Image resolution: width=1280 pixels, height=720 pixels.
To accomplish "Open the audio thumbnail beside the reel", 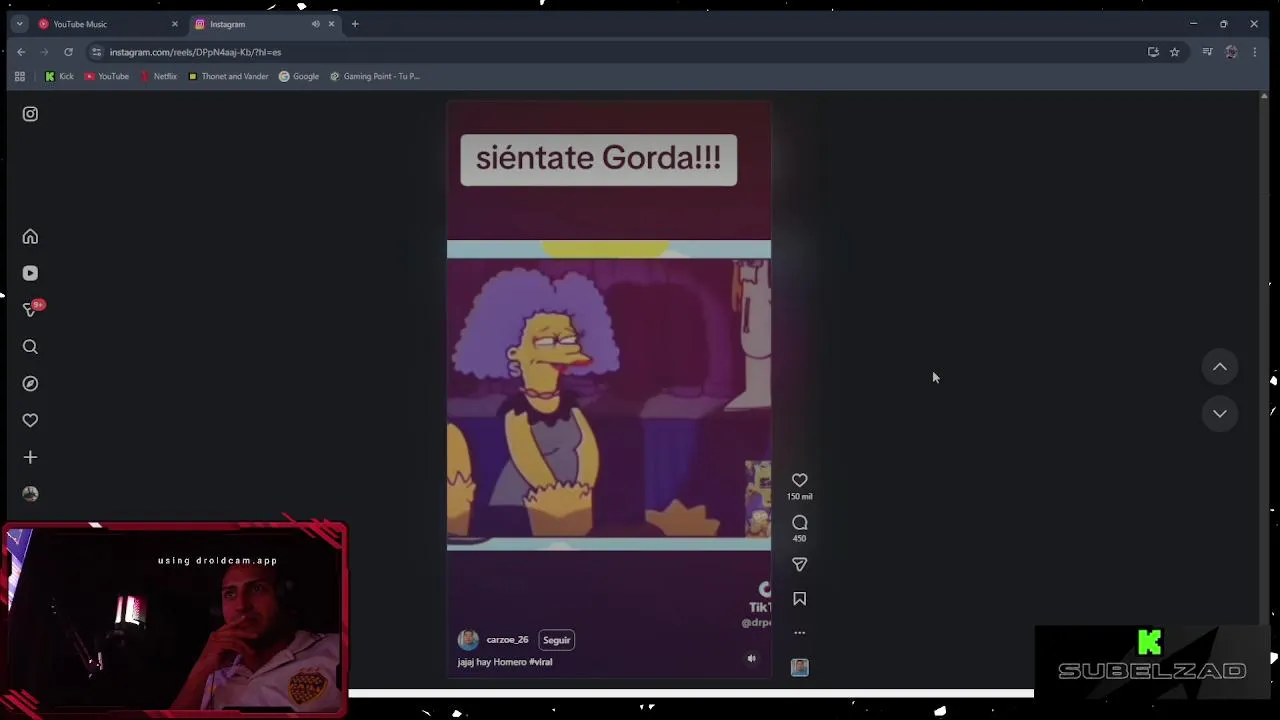I will pyautogui.click(x=799, y=667).
